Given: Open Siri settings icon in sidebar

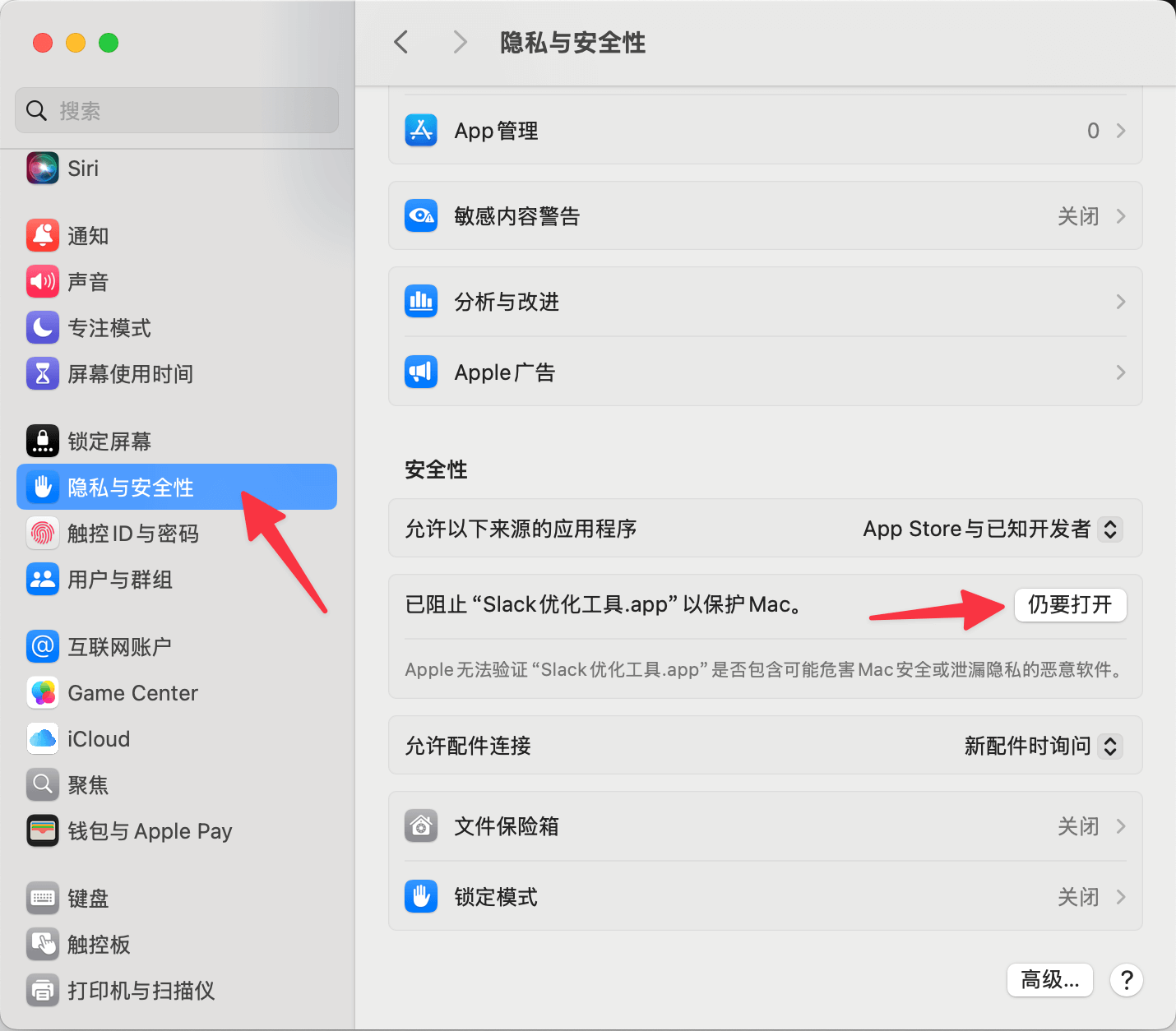Looking at the screenshot, I should [43, 169].
